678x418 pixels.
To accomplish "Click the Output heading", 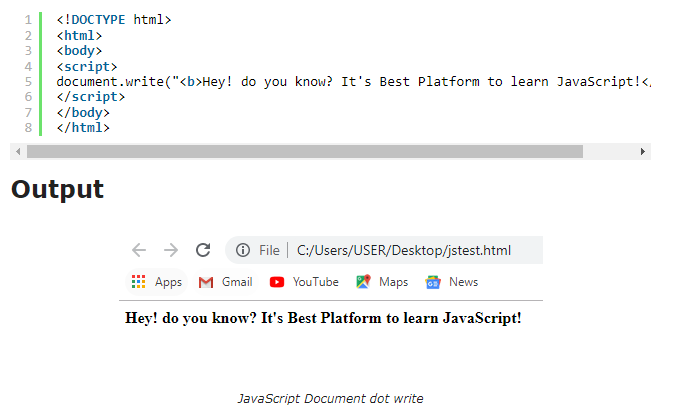I will click(58, 189).
